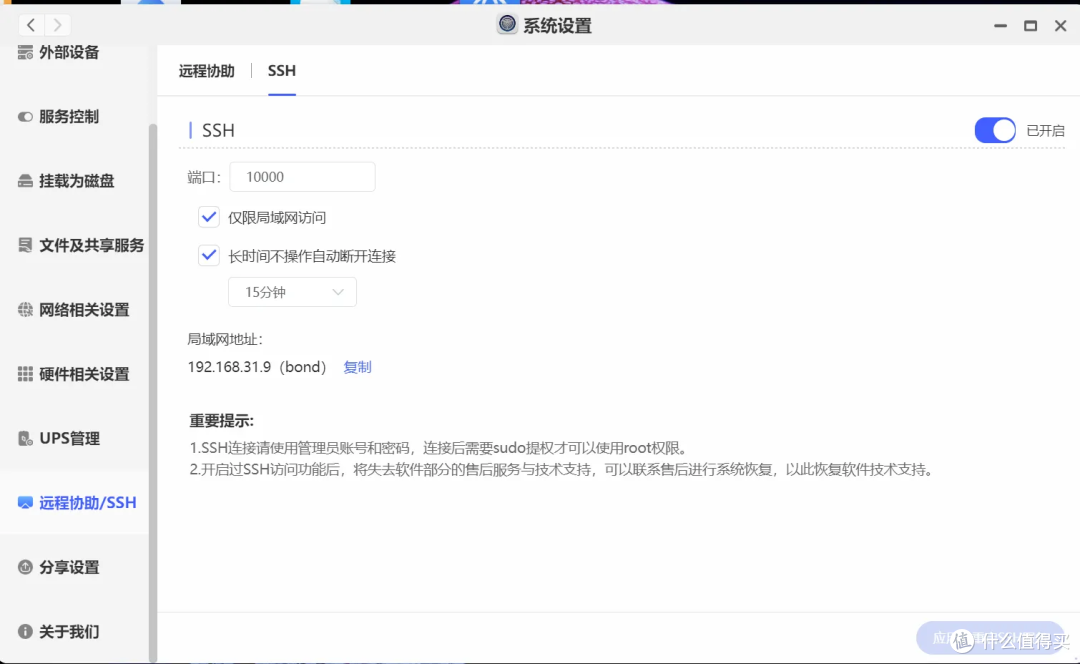Click the port input showing 10000
The width and height of the screenshot is (1080, 664).
[302, 176]
